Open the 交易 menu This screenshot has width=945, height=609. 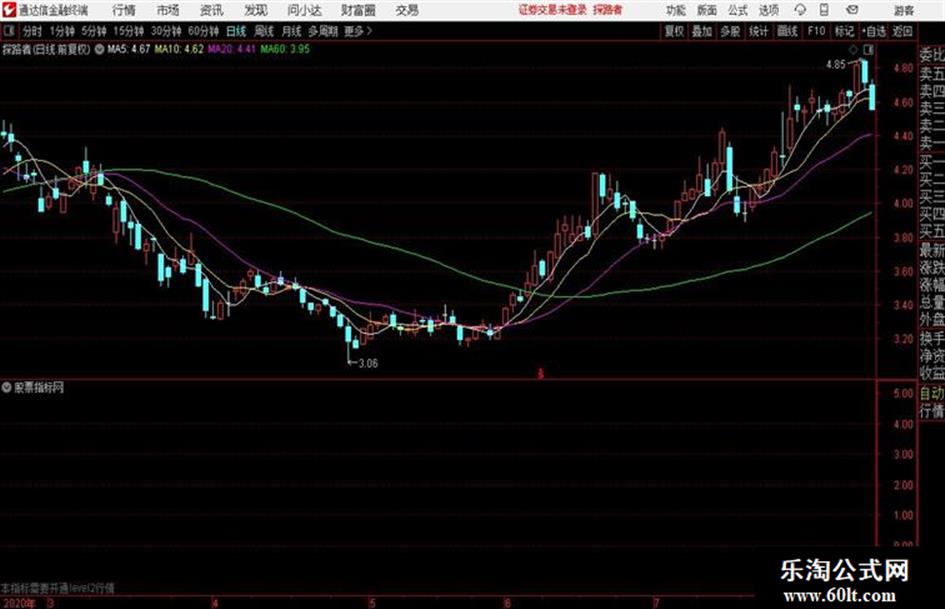(x=407, y=10)
